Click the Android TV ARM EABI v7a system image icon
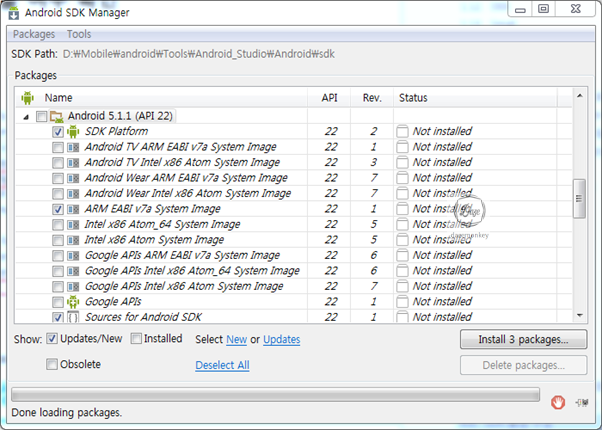The width and height of the screenshot is (602, 430). (73, 147)
